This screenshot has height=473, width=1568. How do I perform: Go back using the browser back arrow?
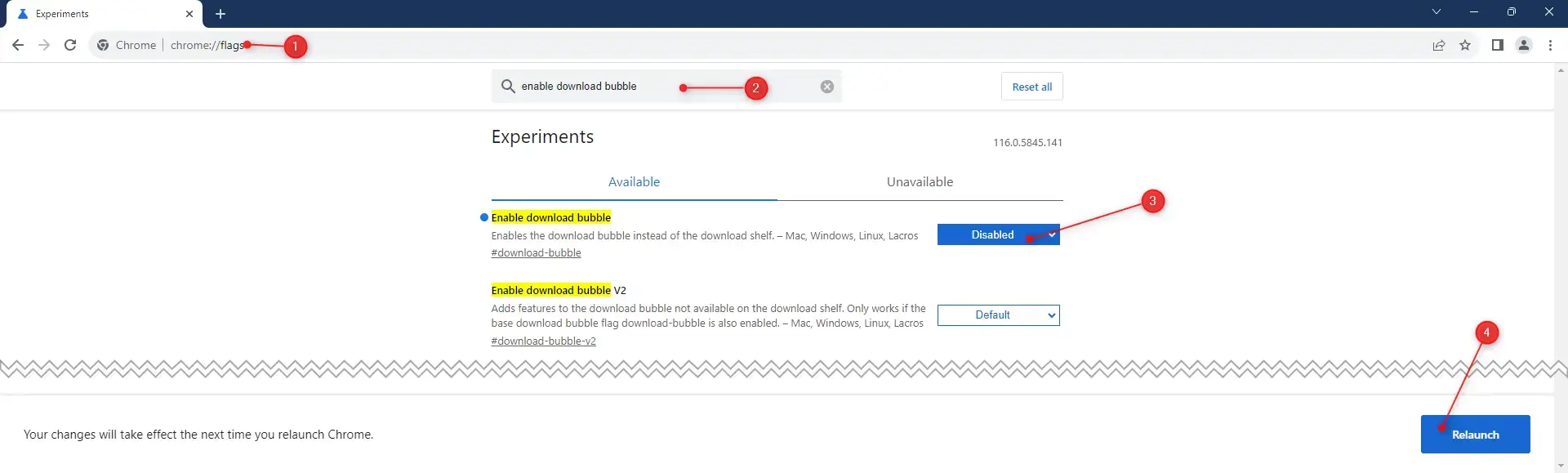tap(18, 45)
